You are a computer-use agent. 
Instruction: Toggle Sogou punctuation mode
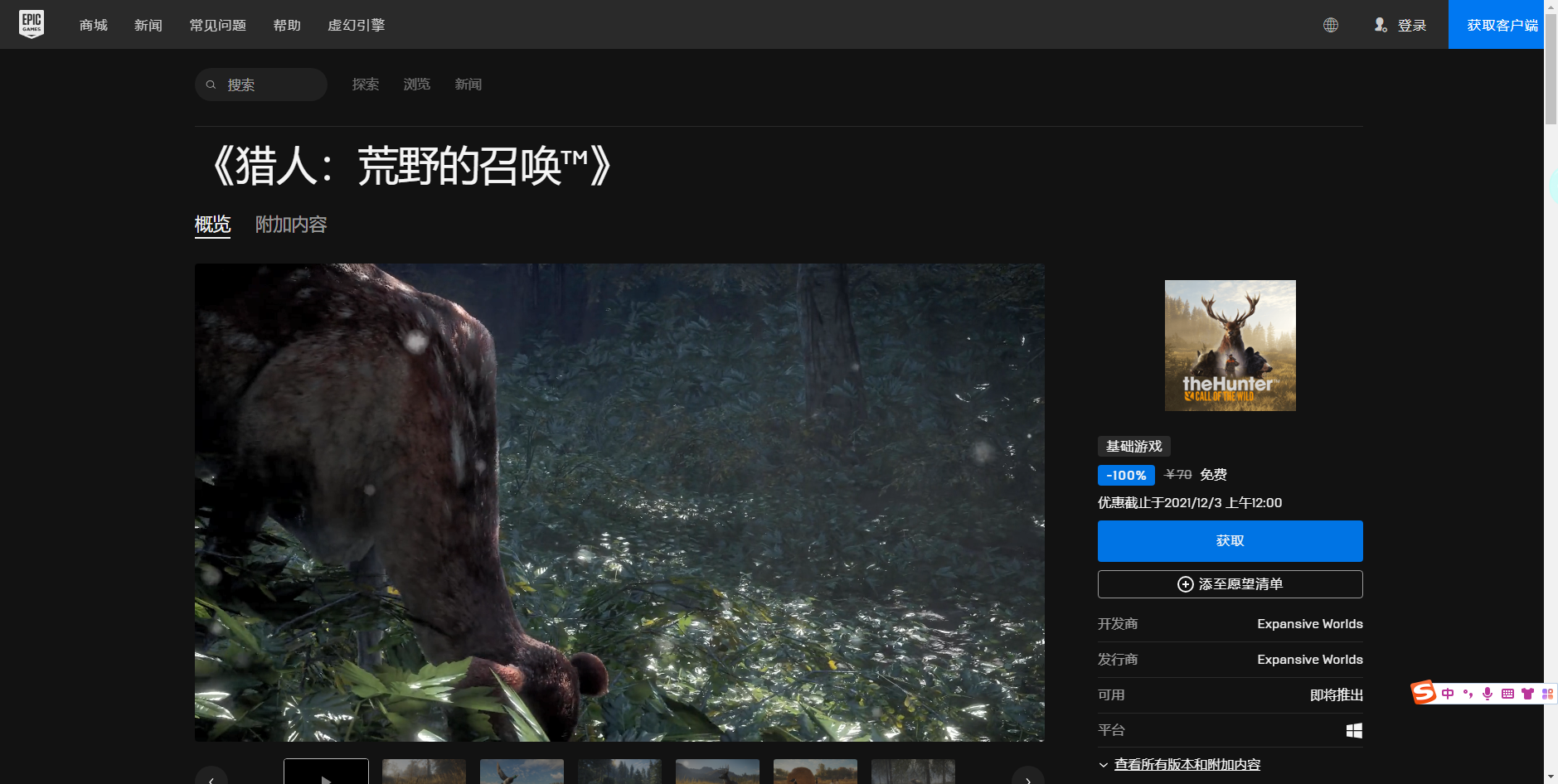[x=1468, y=694]
